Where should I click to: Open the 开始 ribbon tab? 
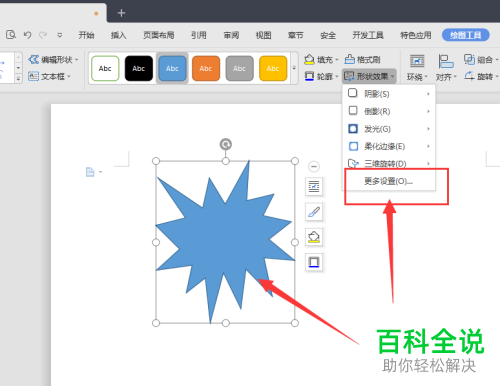(86, 35)
